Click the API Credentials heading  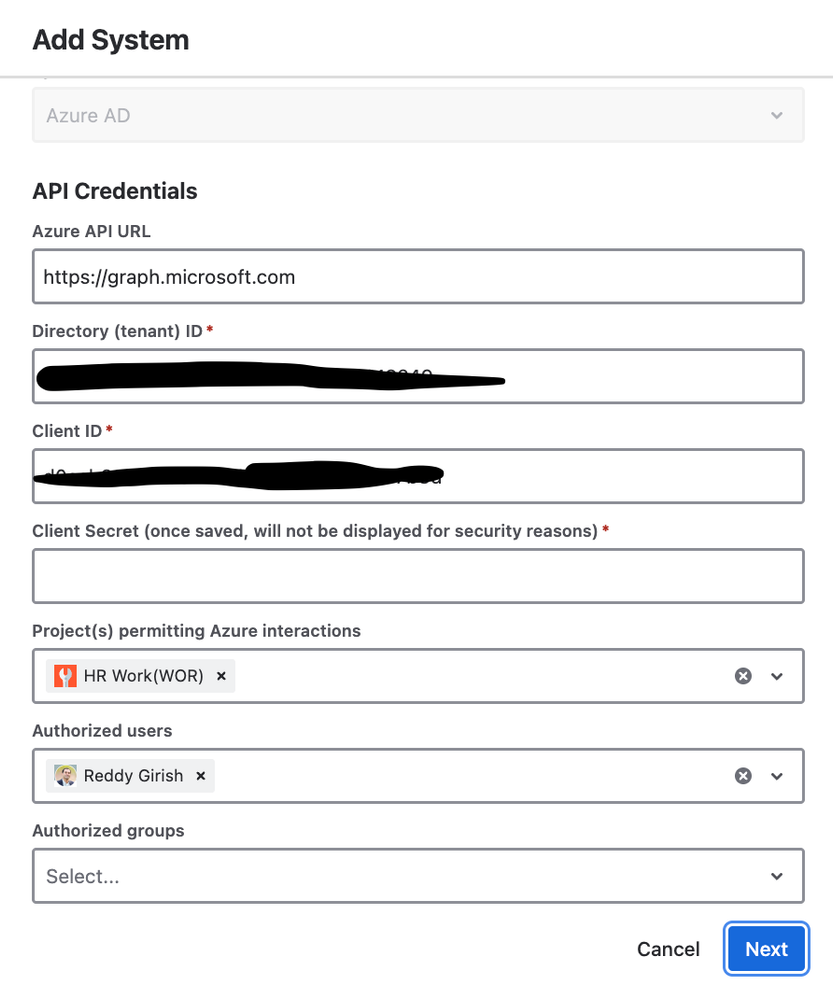tap(115, 191)
